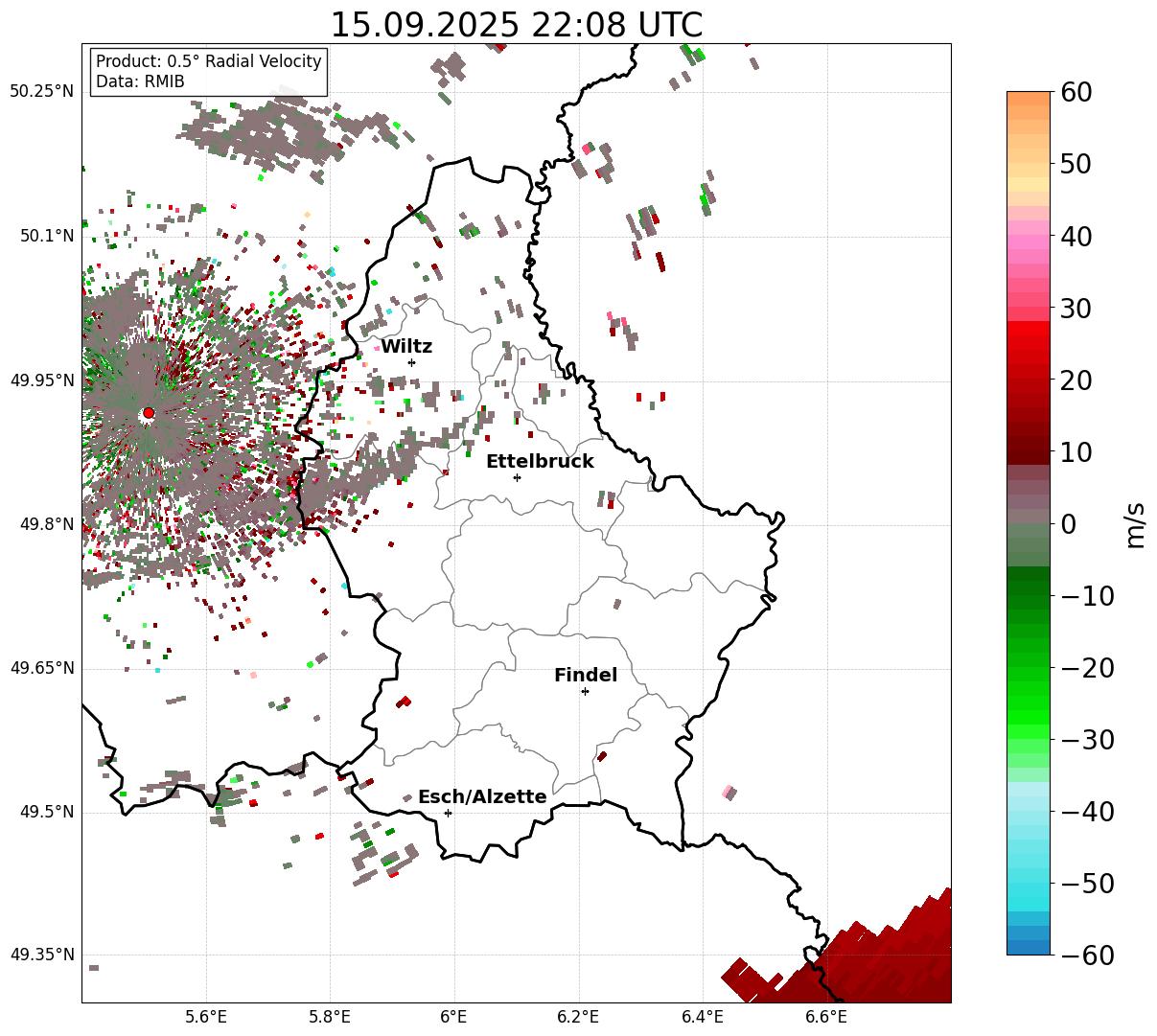The height and width of the screenshot is (1036, 1157).
Task: Click the colorbar tick label −50
Action: [x=1087, y=884]
